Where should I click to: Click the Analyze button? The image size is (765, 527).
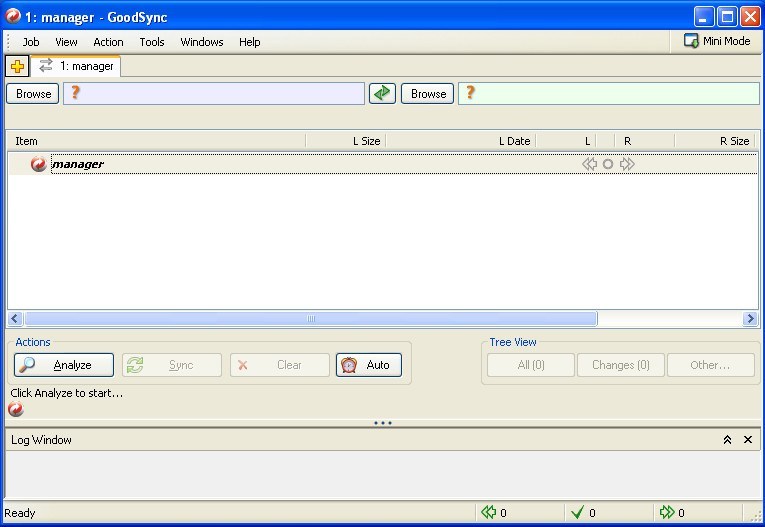64,365
